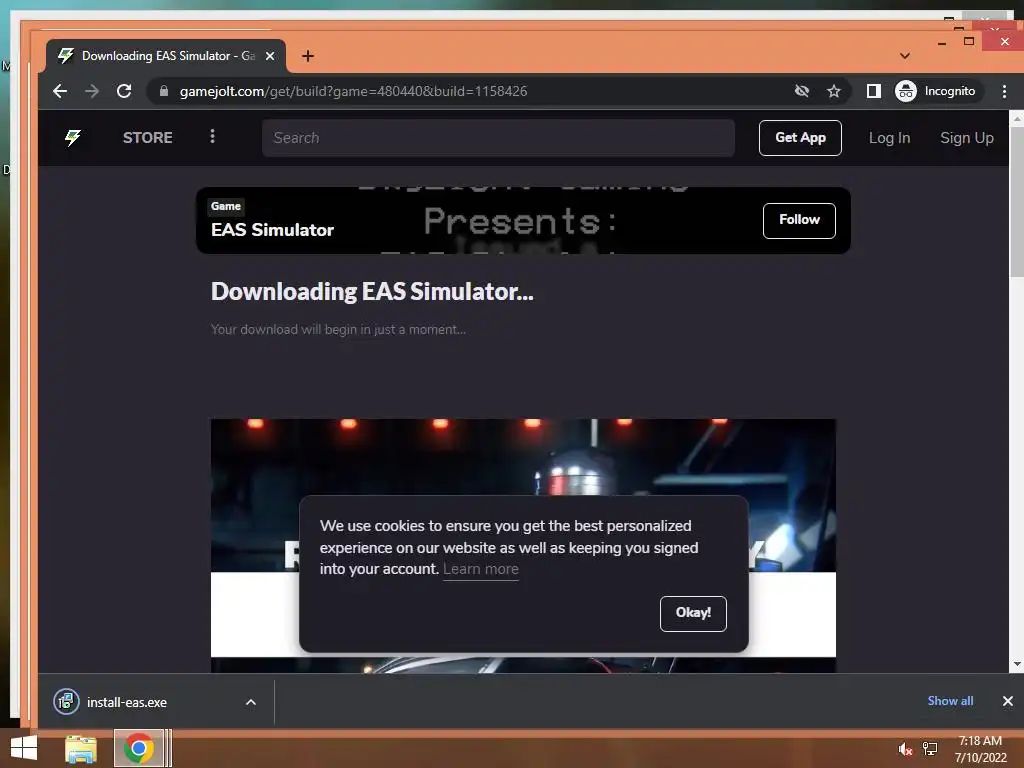This screenshot has width=1024, height=768.
Task: Click the Get App button
Action: (x=800, y=138)
